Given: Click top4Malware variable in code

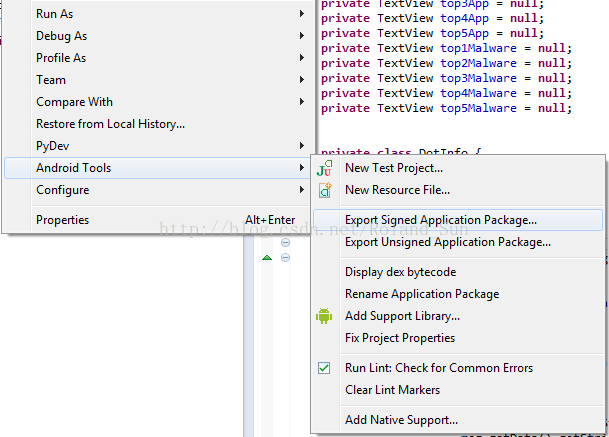Looking at the screenshot, I should click(478, 93).
